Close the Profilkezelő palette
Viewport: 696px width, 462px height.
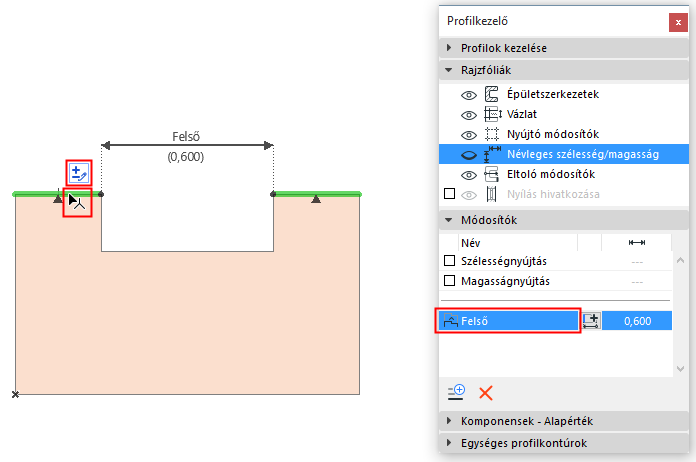tap(678, 23)
